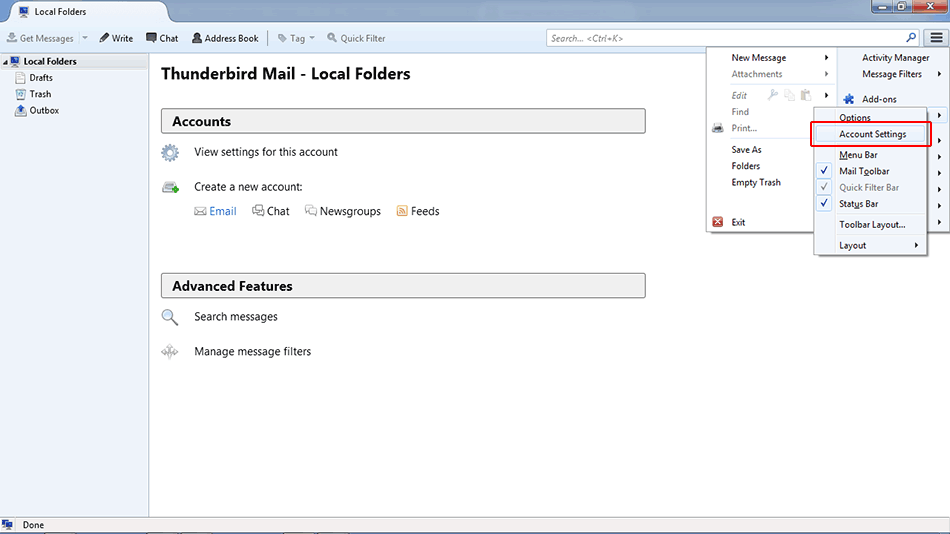Image resolution: width=950 pixels, height=534 pixels.
Task: Click the Cut scissors icon in Edit row
Action: [772, 95]
